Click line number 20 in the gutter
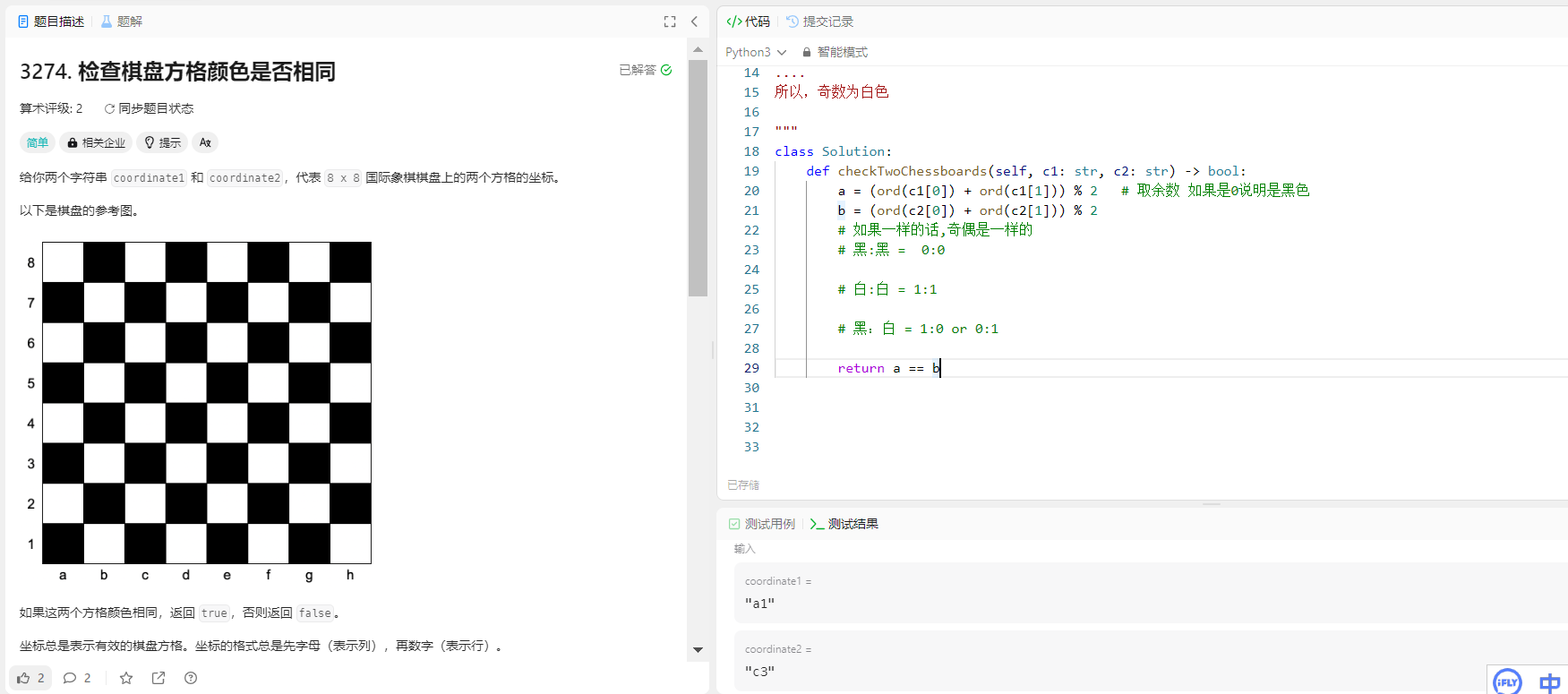This screenshot has height=694, width=1568. tap(751, 191)
